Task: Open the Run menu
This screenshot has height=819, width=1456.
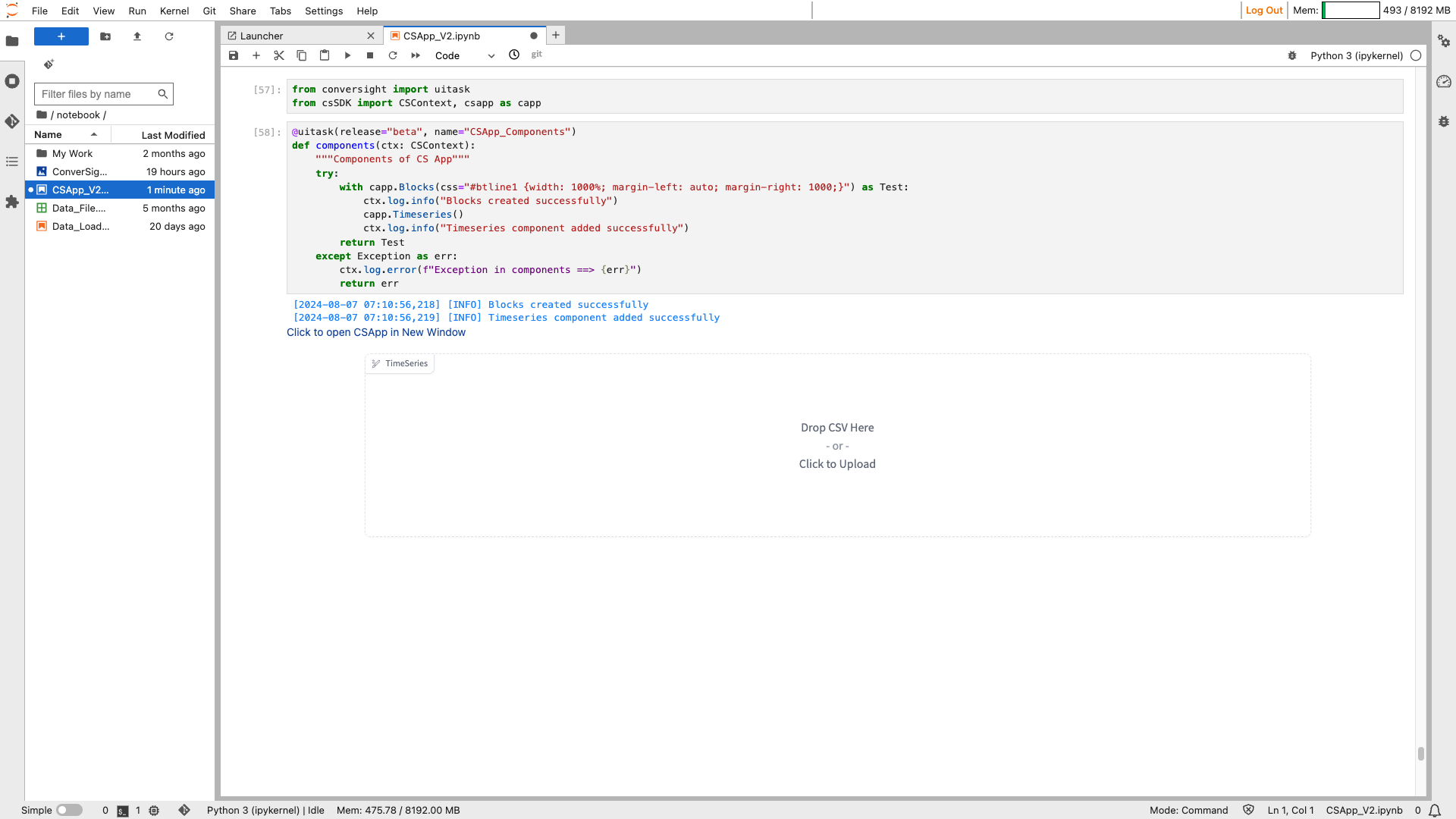Action: [x=137, y=11]
